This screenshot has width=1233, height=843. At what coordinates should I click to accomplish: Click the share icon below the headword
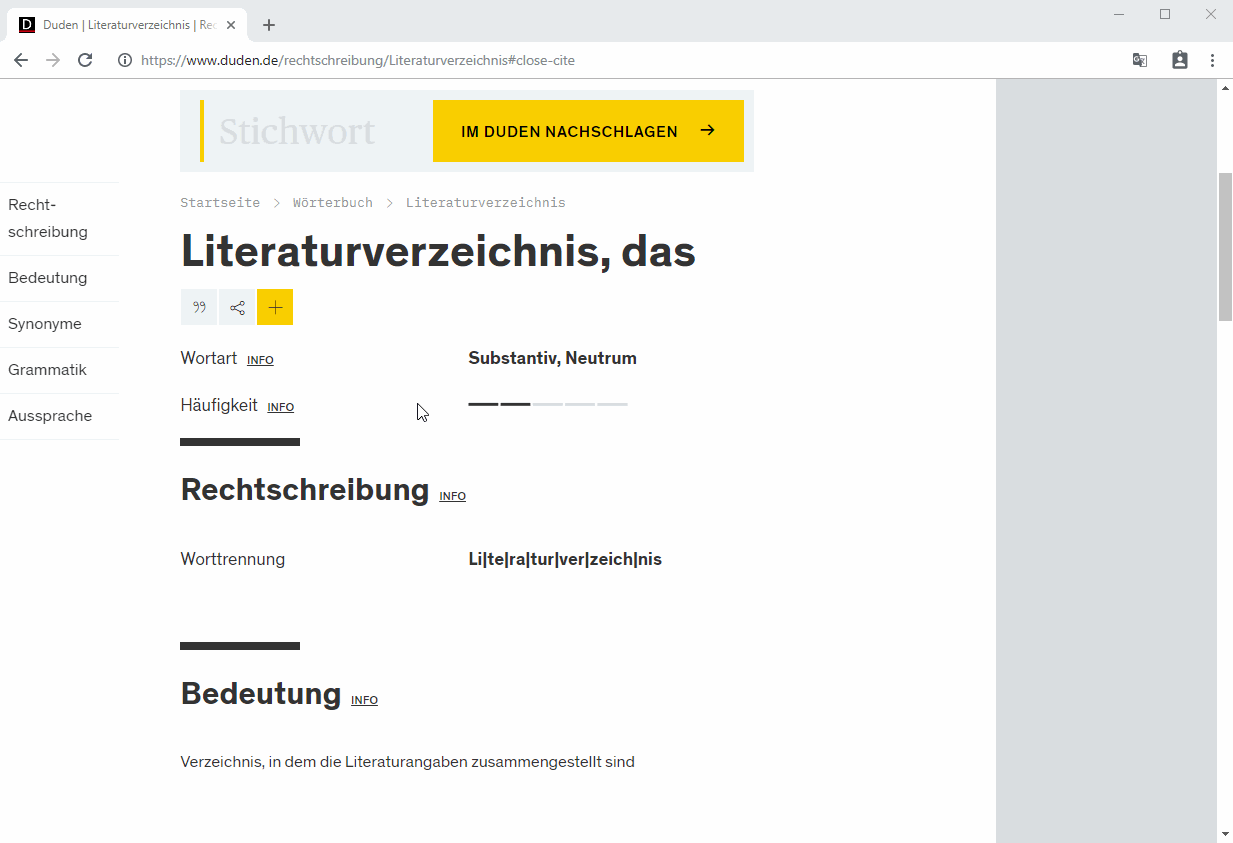(x=237, y=308)
